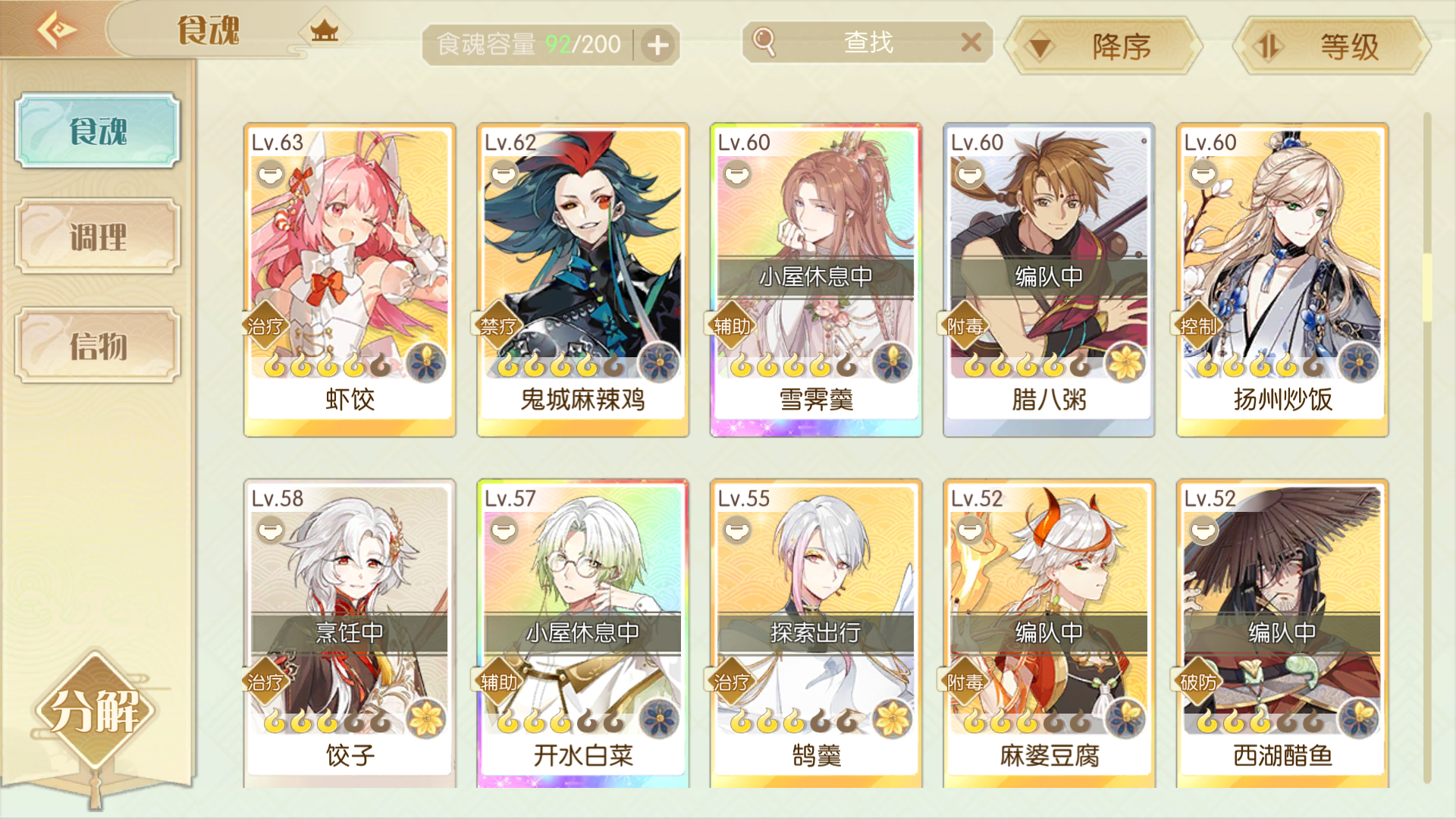The image size is (1456, 819).
Task: Open the 信物 sidebar tab
Action: click(x=97, y=346)
